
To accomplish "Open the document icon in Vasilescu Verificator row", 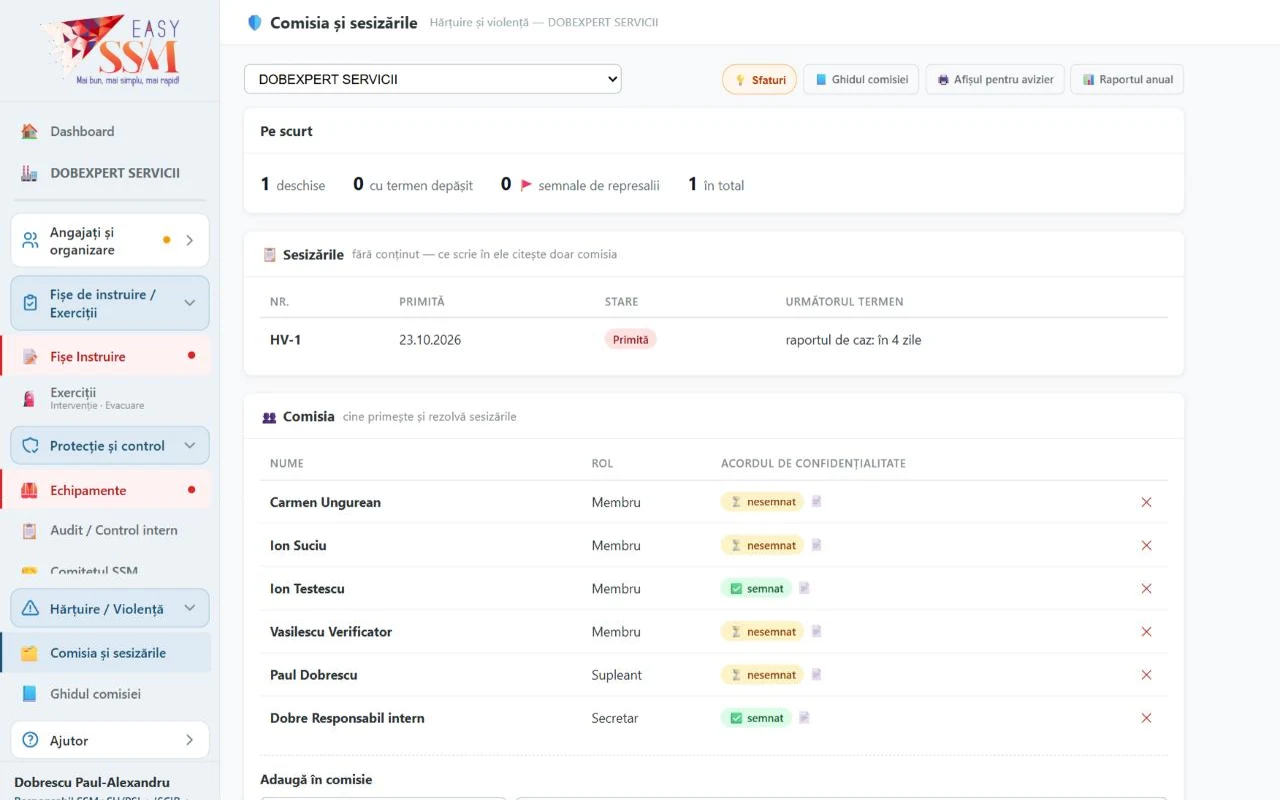I will [816, 631].
